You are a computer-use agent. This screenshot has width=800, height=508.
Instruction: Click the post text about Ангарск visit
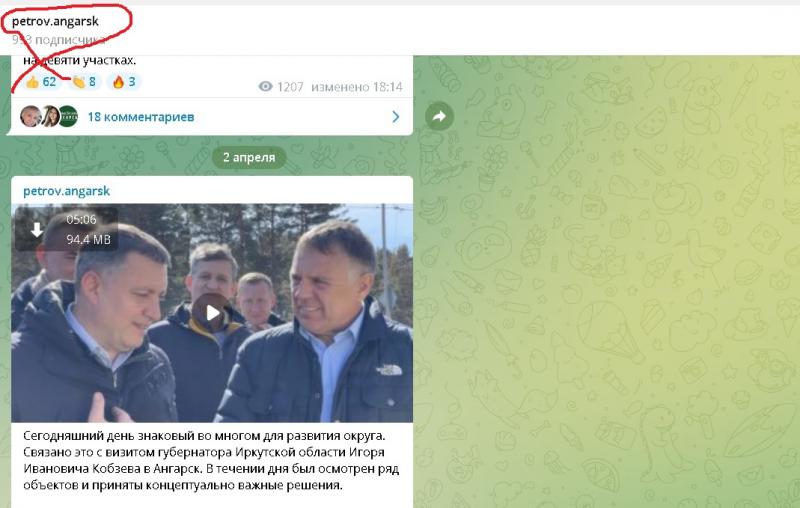point(211,461)
